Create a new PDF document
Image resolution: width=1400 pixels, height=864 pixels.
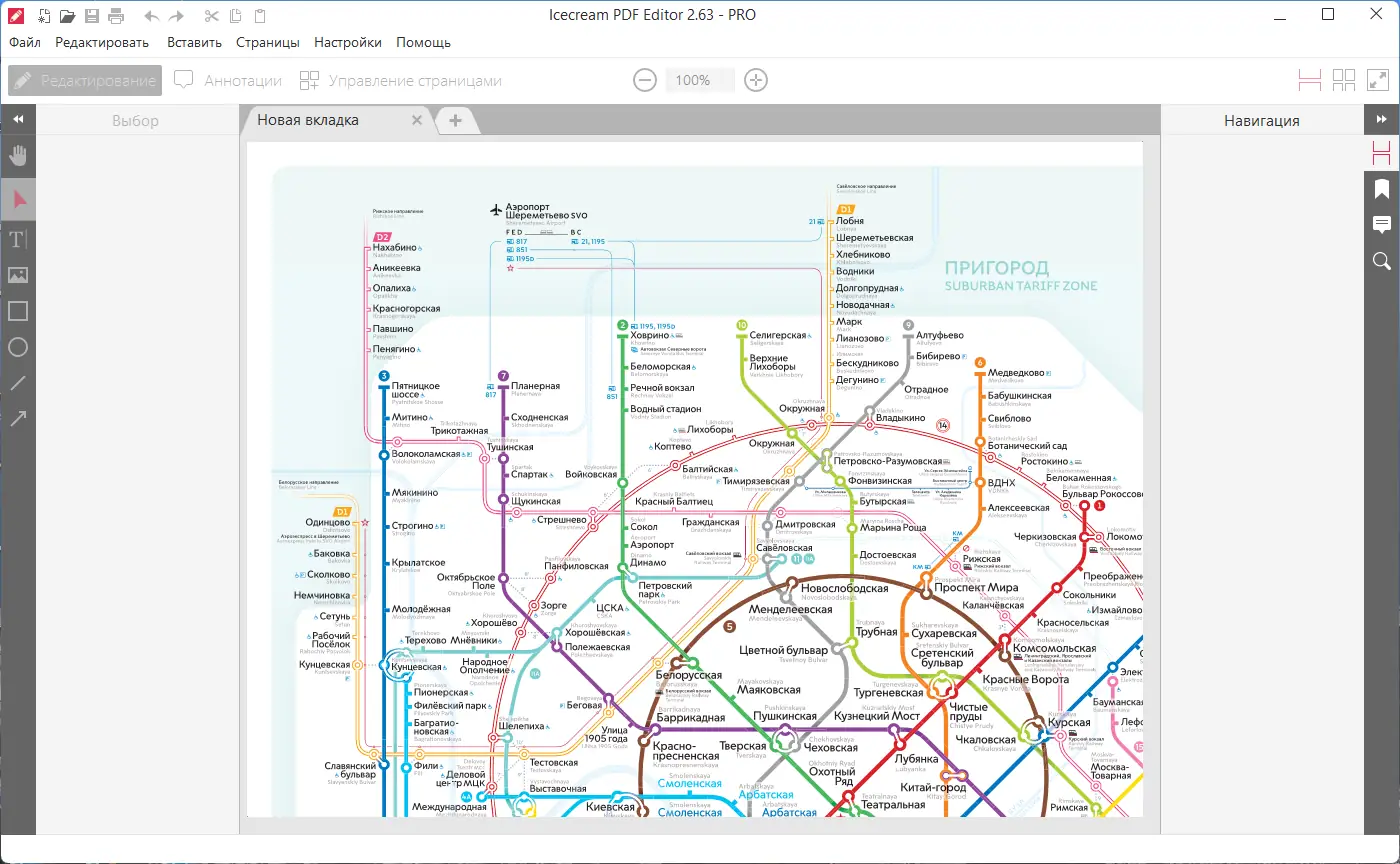[45, 15]
